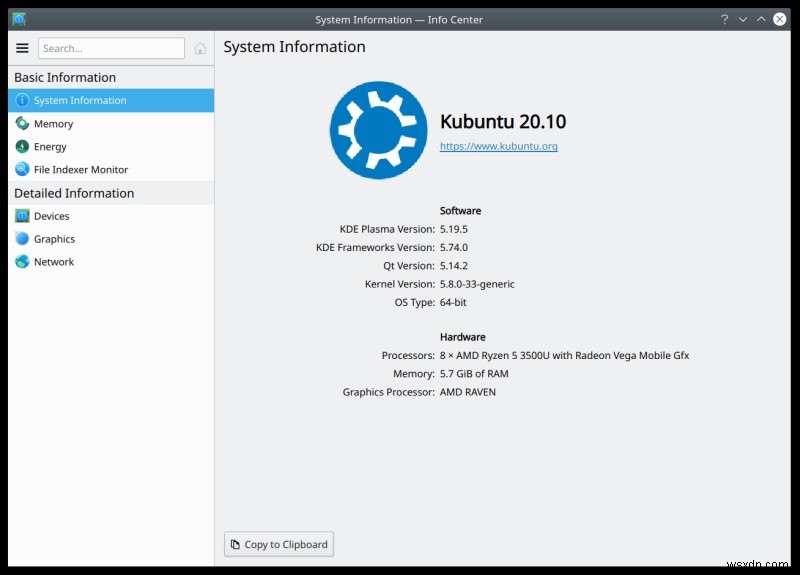Open the hamburger menu
The width and height of the screenshot is (800, 575).
(22, 48)
